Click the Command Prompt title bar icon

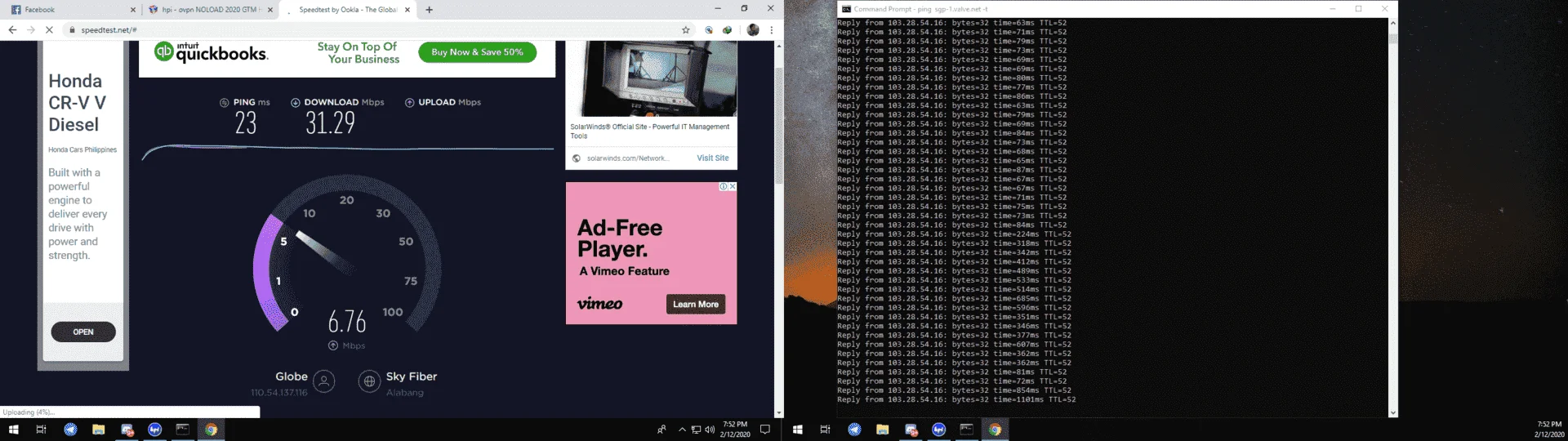coord(846,9)
